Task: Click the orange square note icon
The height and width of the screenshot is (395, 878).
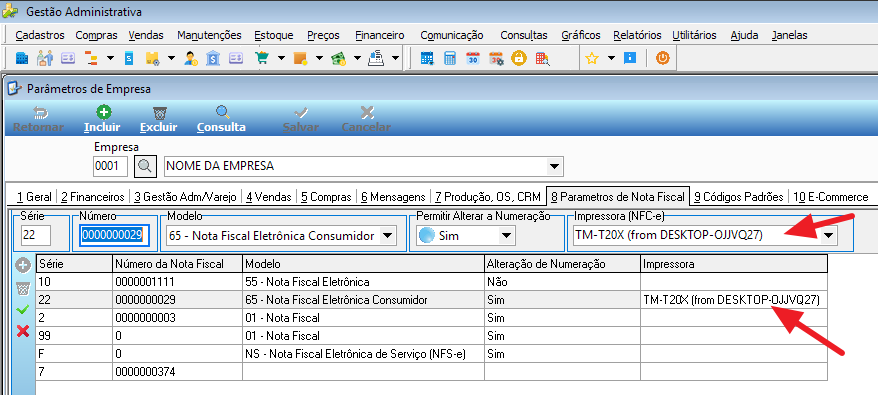Action: (300, 58)
